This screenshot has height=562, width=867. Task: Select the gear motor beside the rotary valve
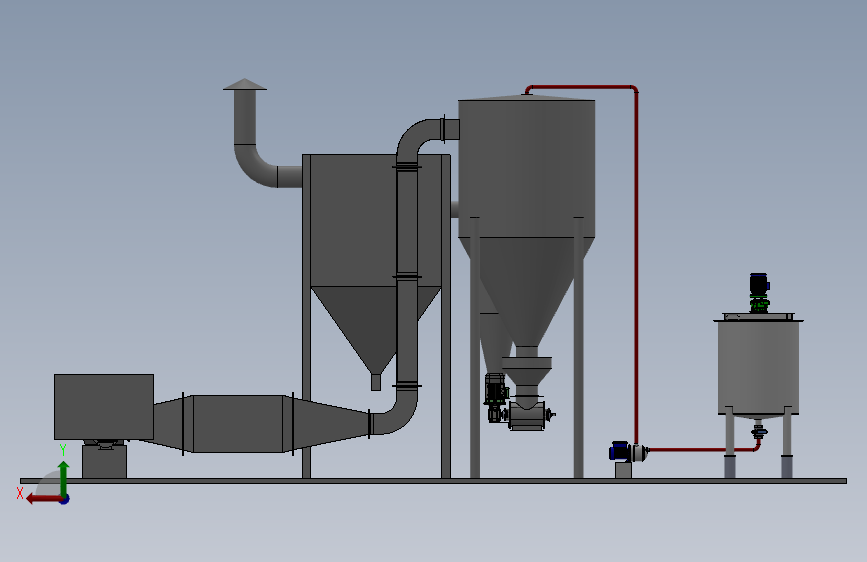point(496,397)
